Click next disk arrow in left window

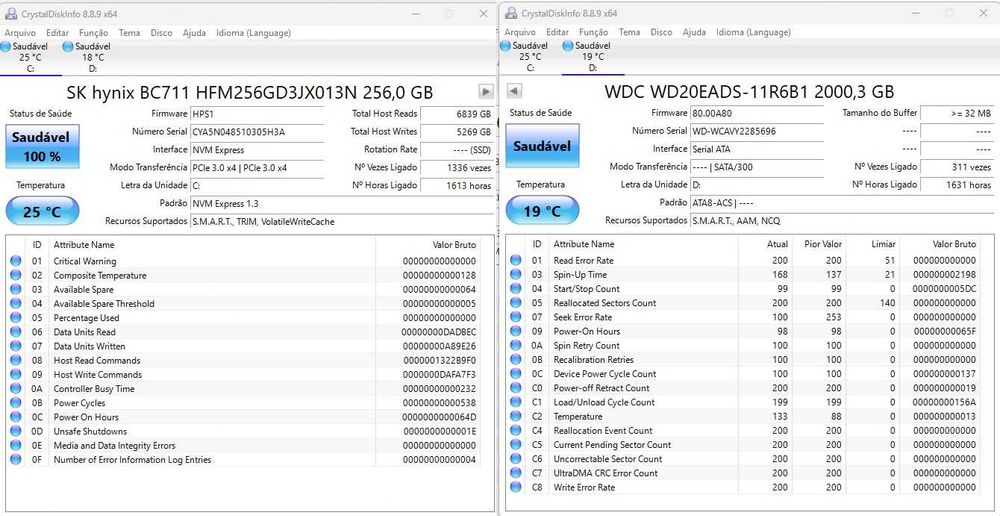486,92
